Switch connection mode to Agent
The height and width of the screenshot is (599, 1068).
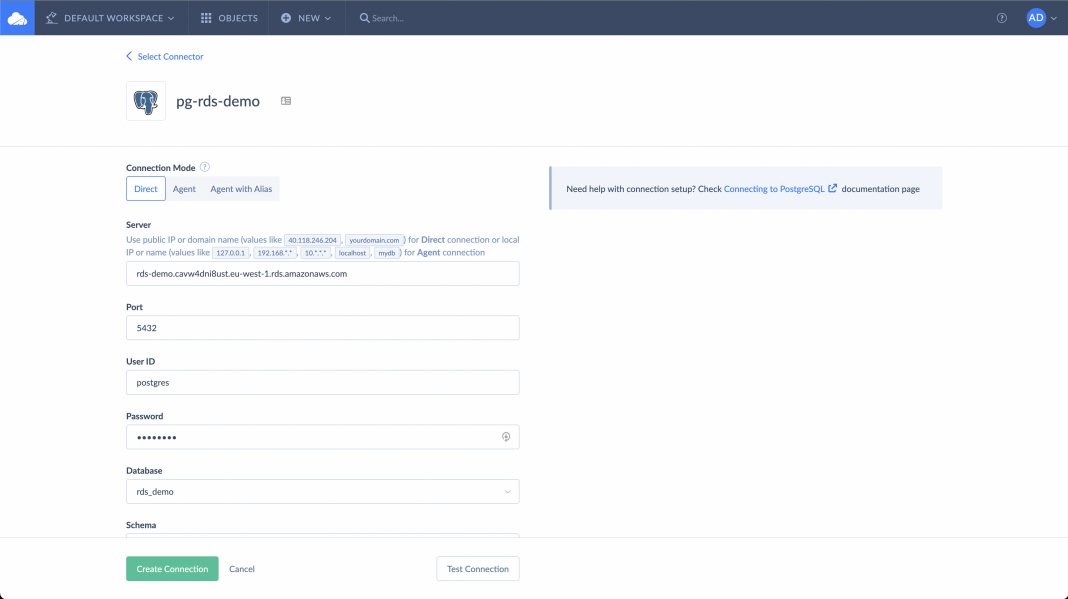184,188
